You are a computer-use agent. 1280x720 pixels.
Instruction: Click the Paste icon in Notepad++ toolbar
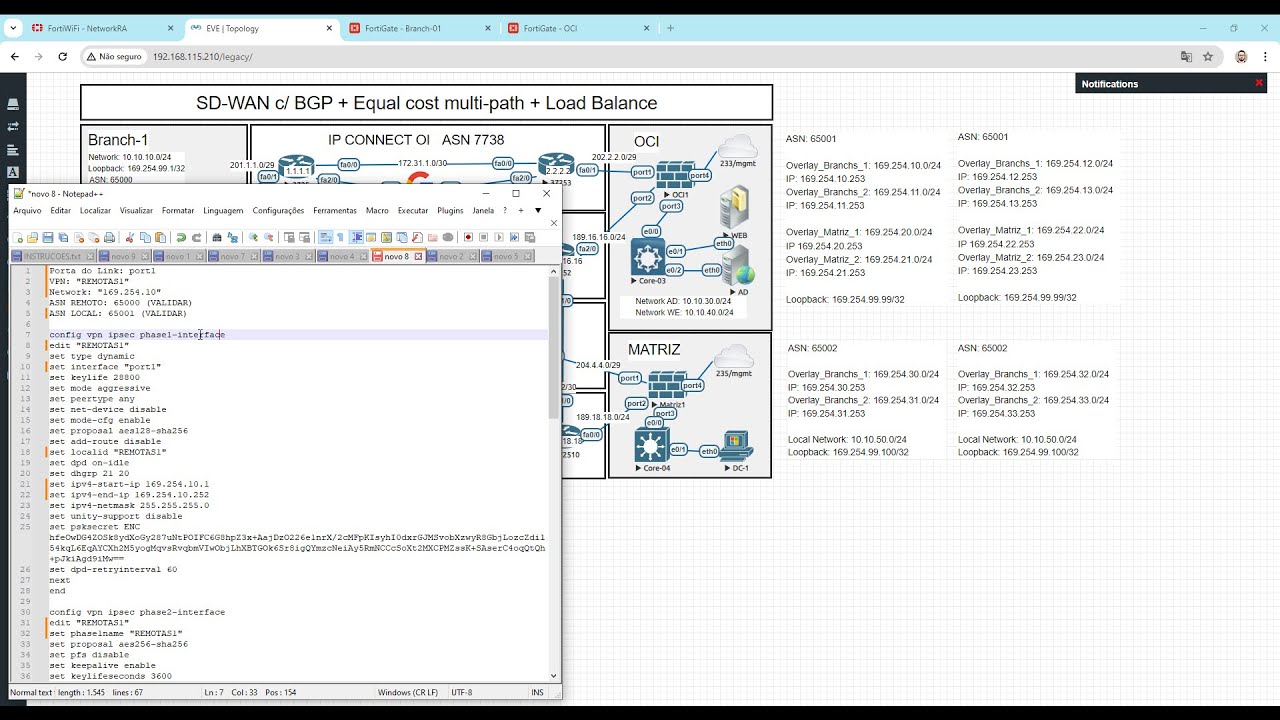[x=161, y=238]
